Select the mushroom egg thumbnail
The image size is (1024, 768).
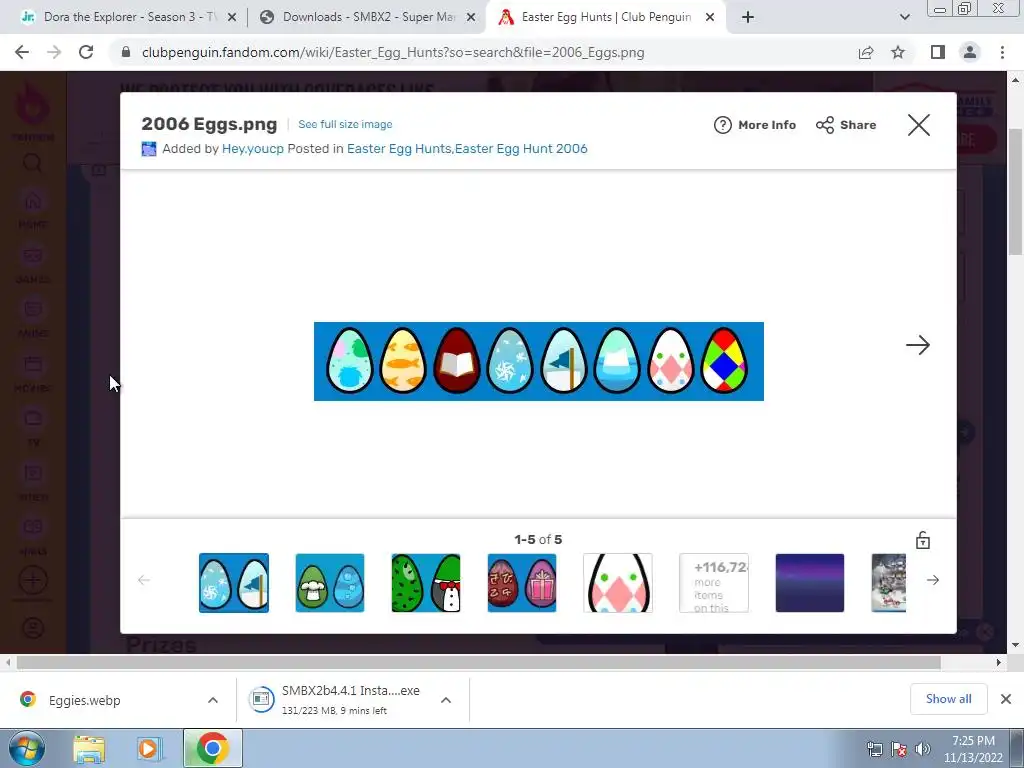(x=330, y=583)
